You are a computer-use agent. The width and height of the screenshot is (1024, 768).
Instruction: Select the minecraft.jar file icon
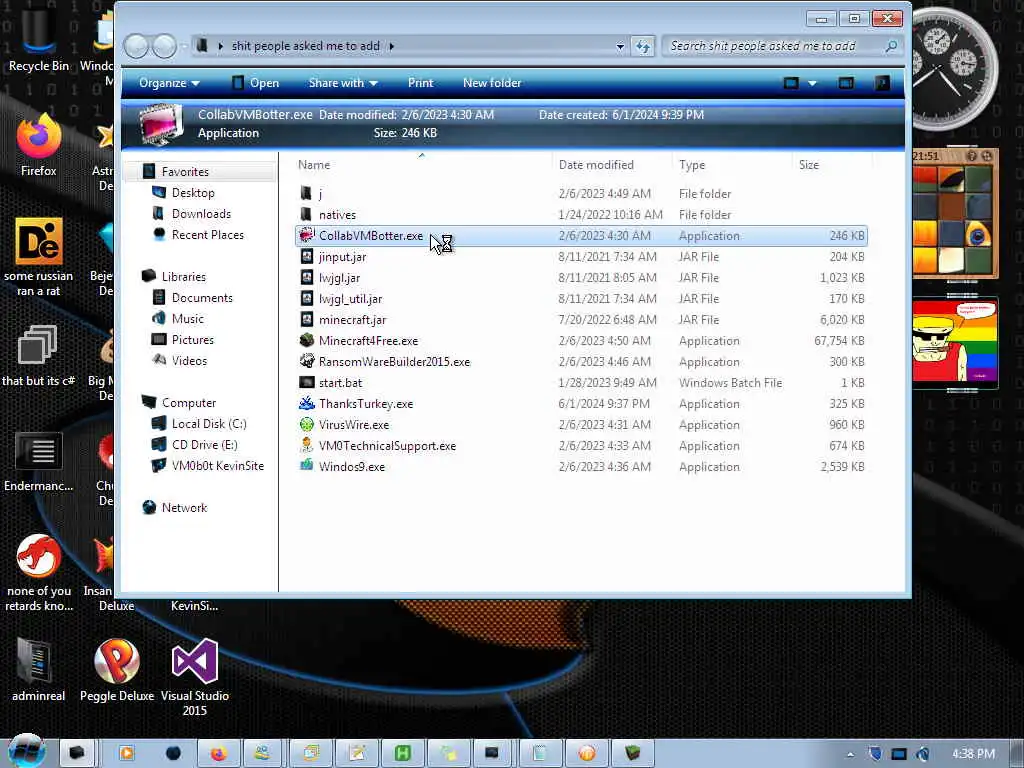tap(307, 319)
